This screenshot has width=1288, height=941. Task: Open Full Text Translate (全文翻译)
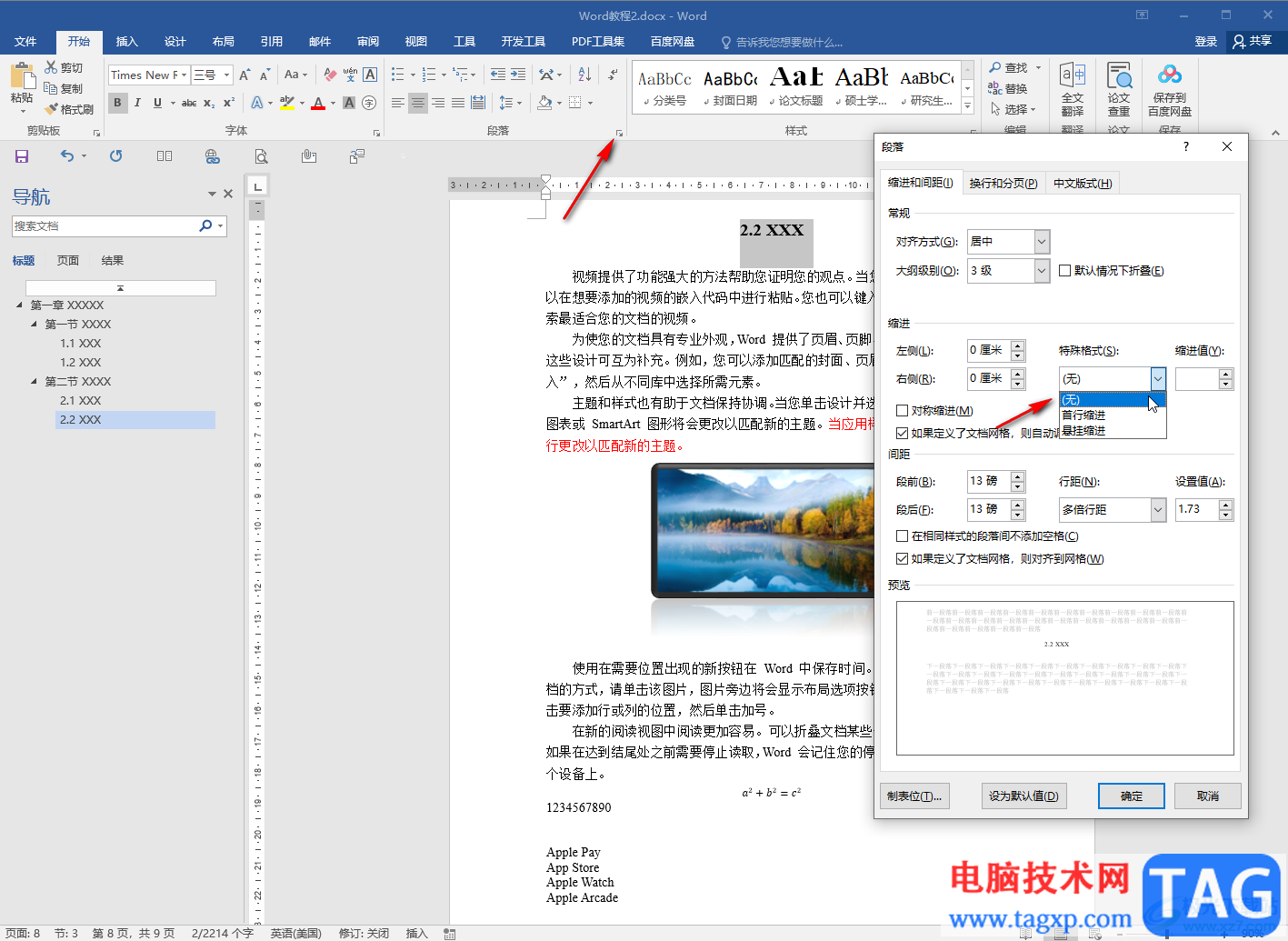point(1073,89)
